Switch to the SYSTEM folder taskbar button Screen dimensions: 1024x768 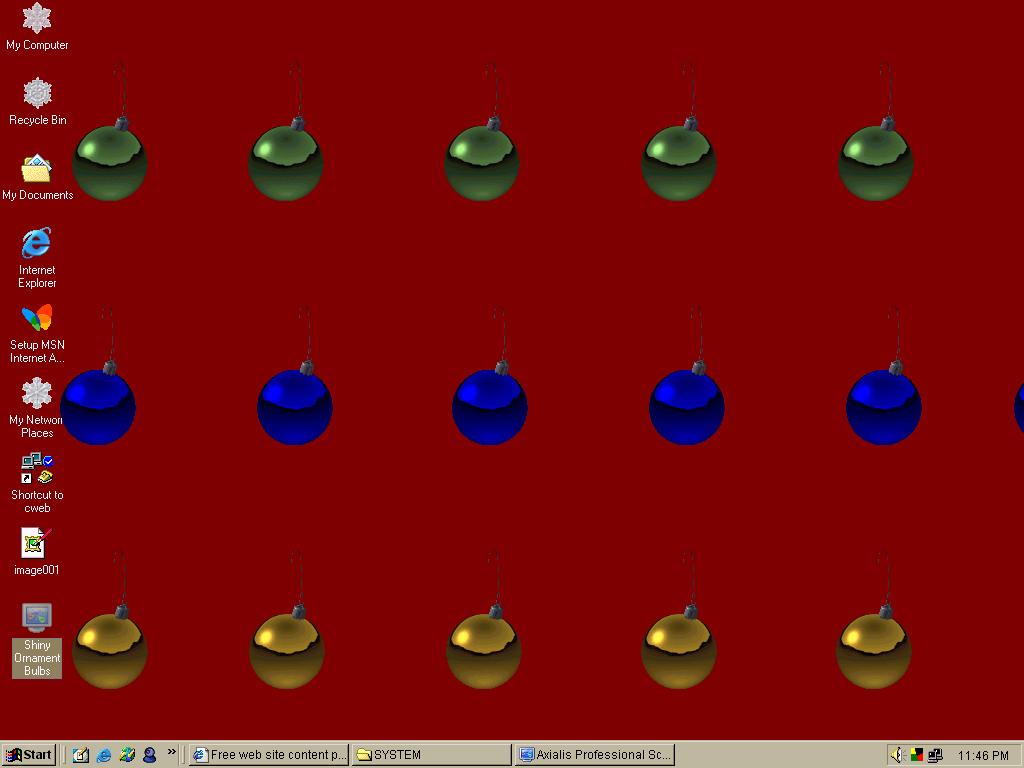(432, 755)
